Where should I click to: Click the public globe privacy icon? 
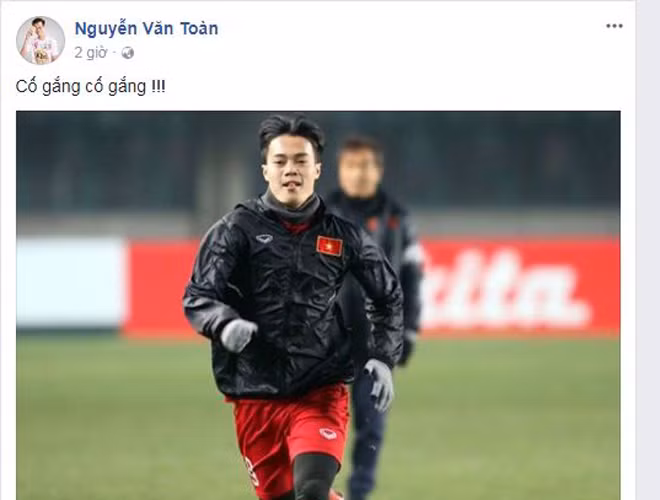pyautogui.click(x=128, y=53)
